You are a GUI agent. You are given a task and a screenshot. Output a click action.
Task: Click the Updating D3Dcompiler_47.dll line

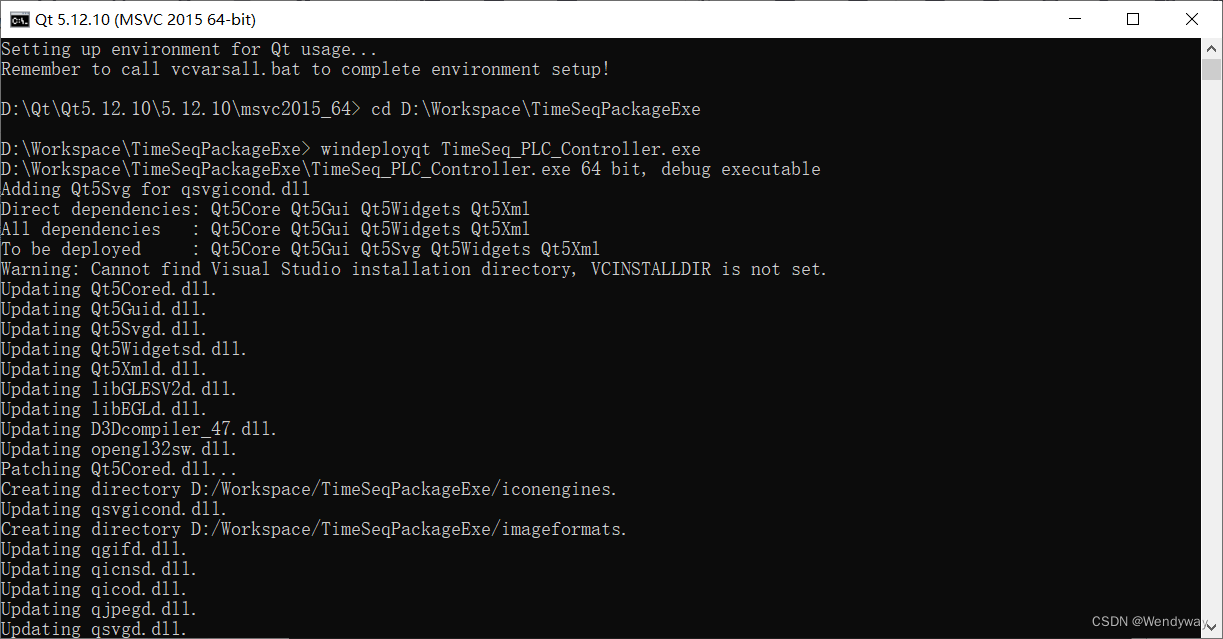(x=137, y=428)
